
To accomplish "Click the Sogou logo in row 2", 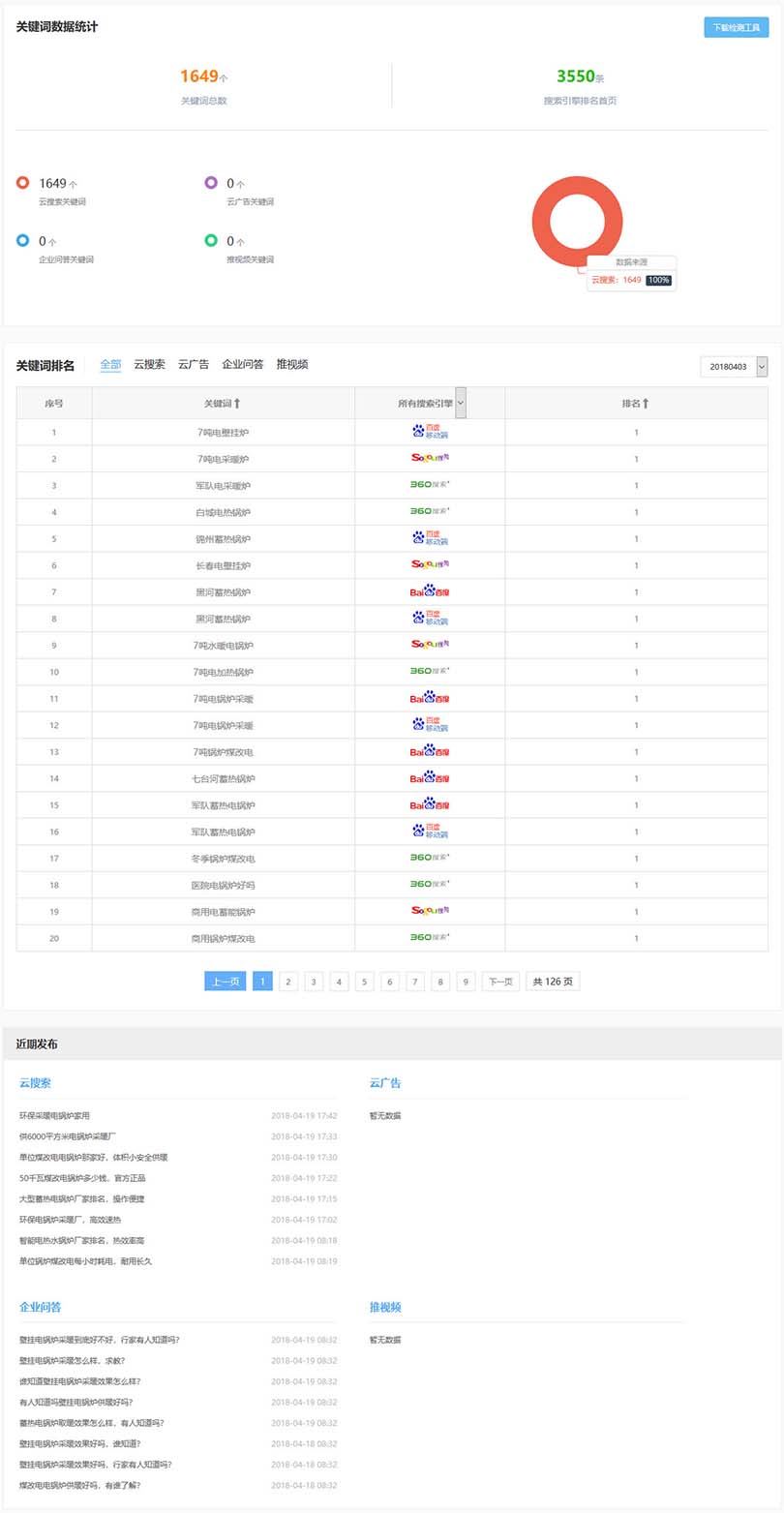I will pyautogui.click(x=430, y=458).
